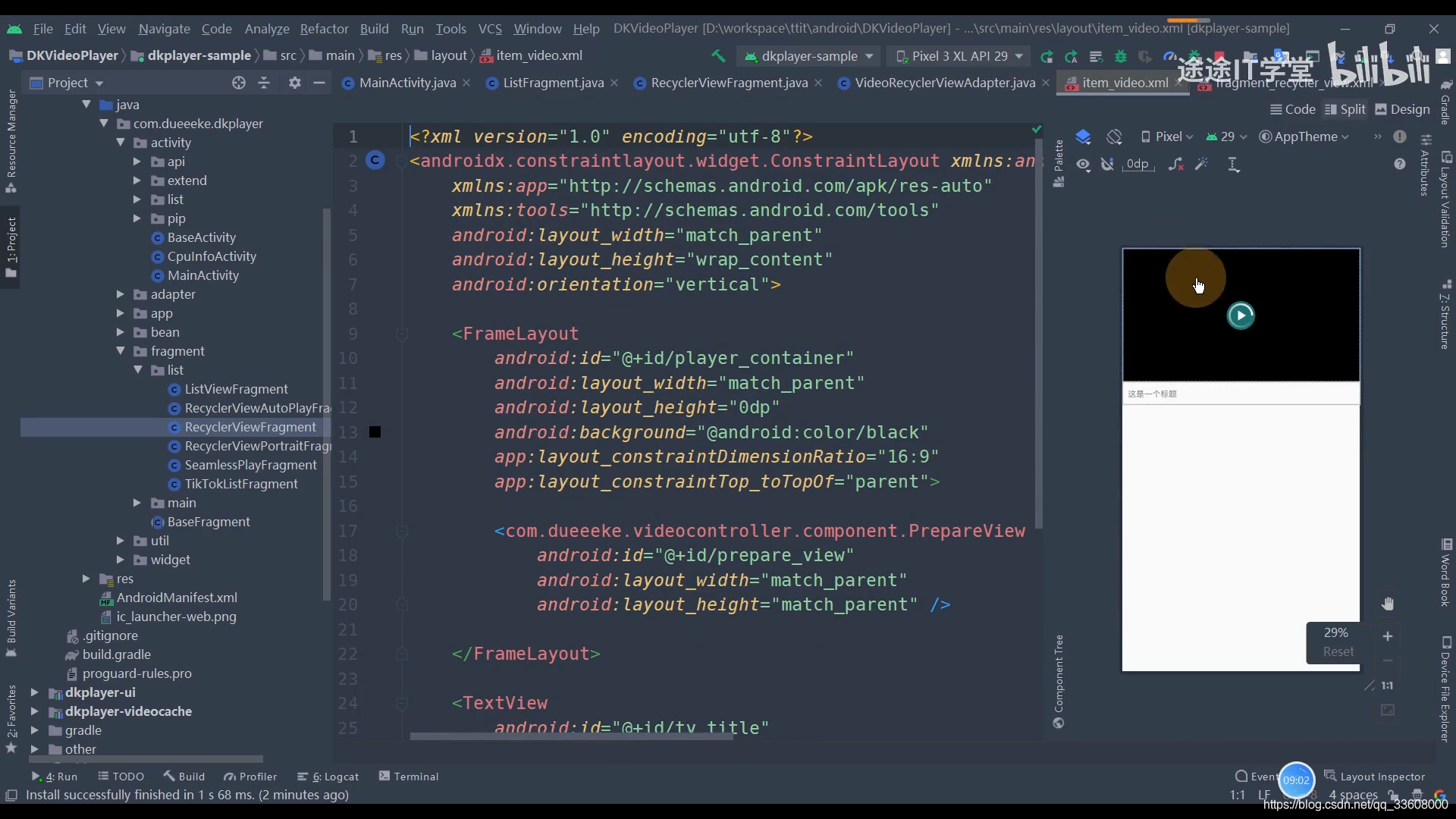This screenshot has width=1456, height=819.
Task: Open the Attributes side panel
Action: point(1426,165)
